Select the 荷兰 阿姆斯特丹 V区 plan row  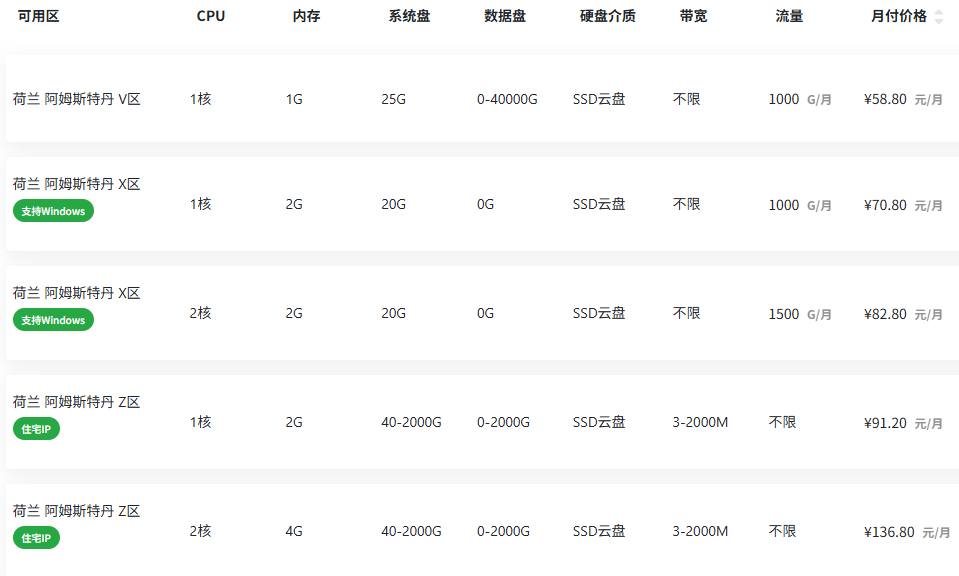(483, 98)
